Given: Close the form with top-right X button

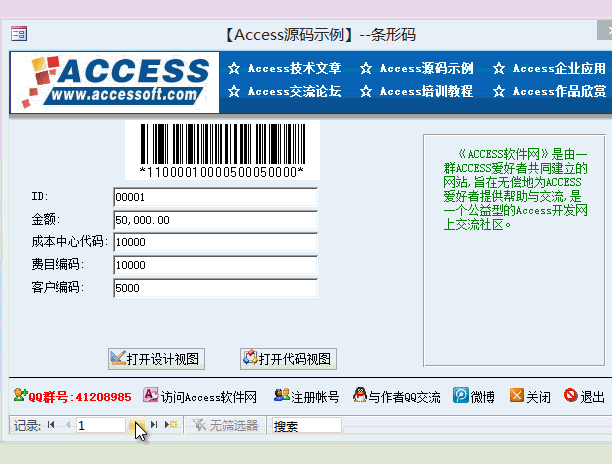Looking at the screenshot, I should (605, 30).
